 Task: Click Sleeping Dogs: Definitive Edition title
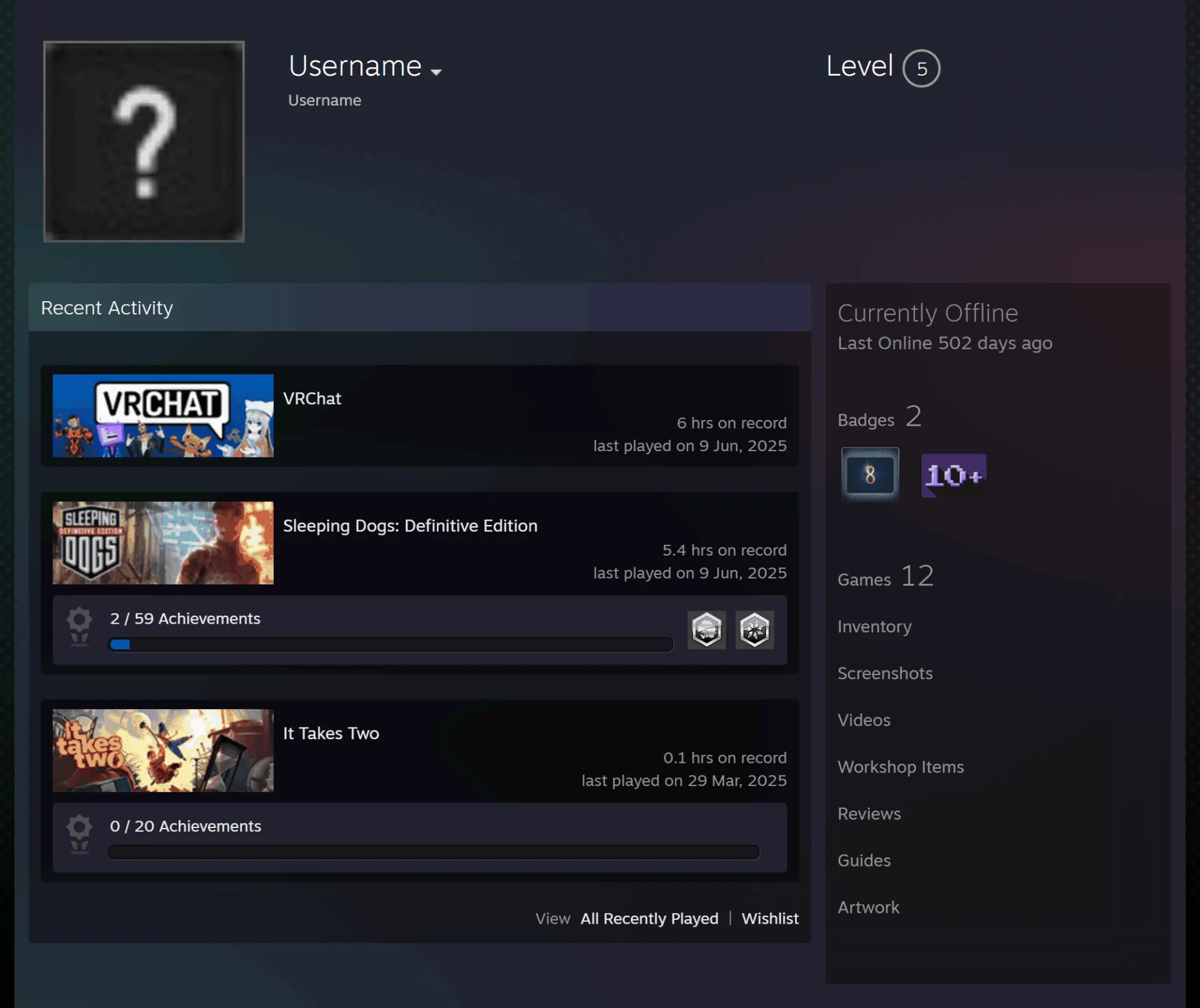coord(410,526)
